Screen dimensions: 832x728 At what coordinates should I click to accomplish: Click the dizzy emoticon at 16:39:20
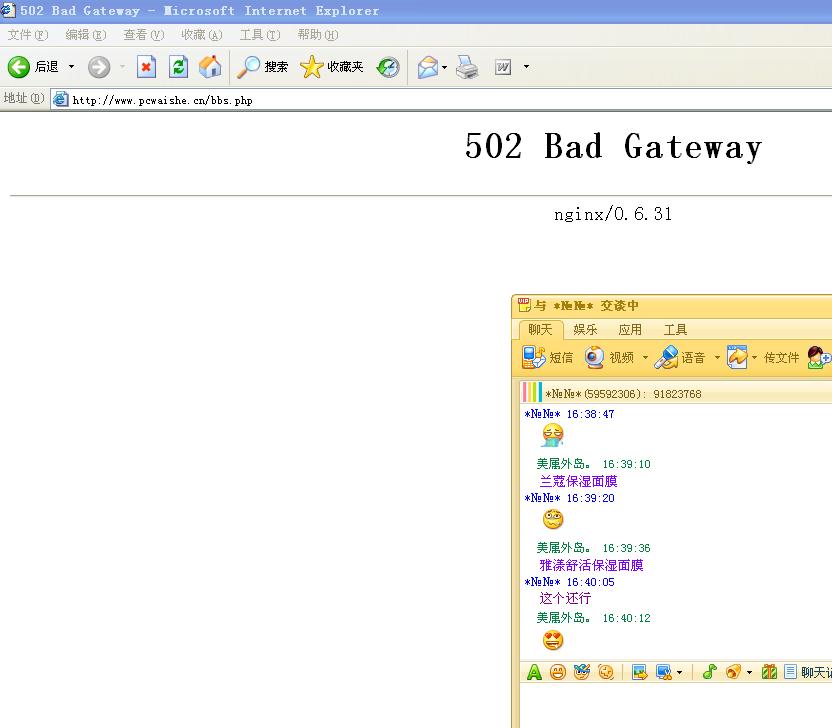click(553, 519)
